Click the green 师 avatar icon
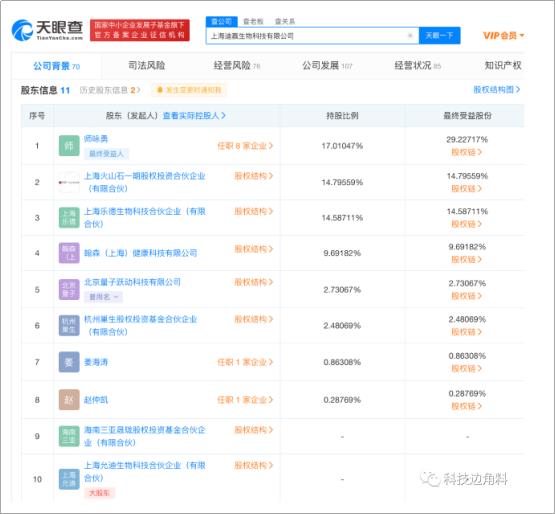 (x=69, y=146)
